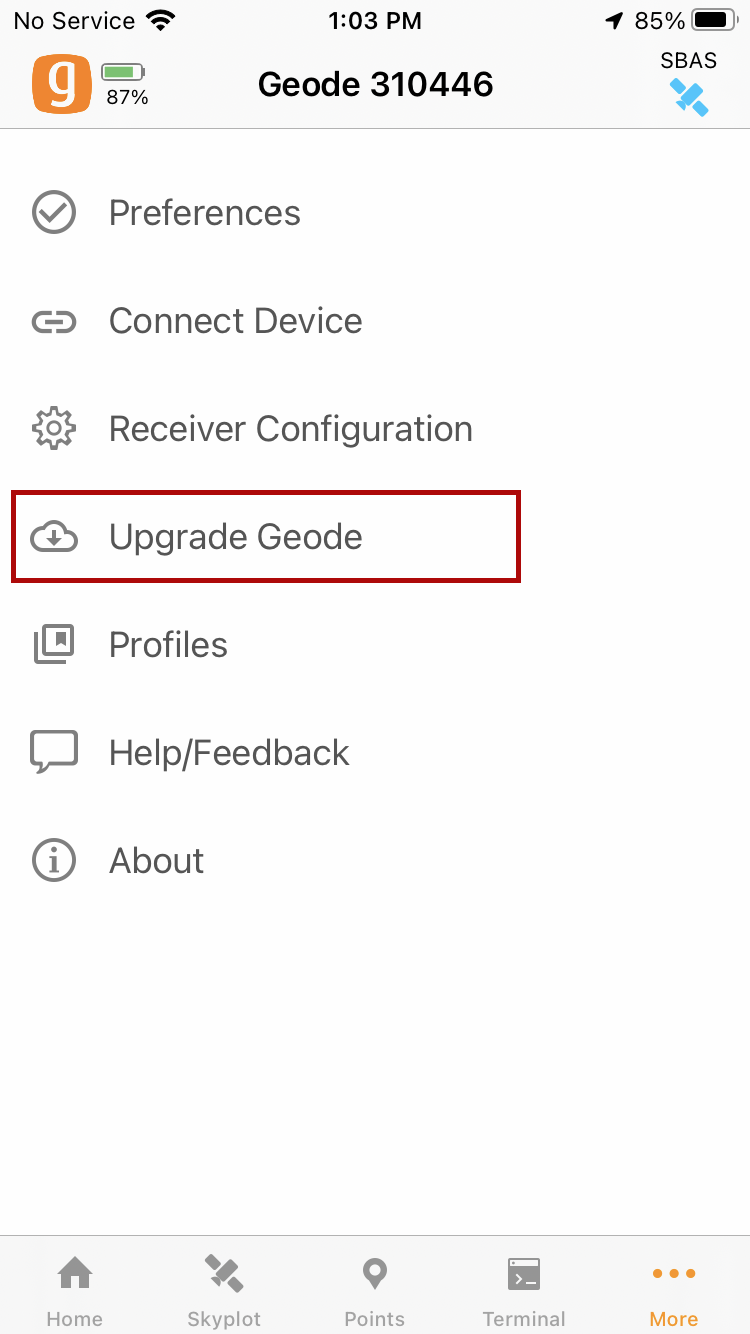The height and width of the screenshot is (1334, 750).
Task: Open the Preferences menu item
Action: tap(205, 213)
